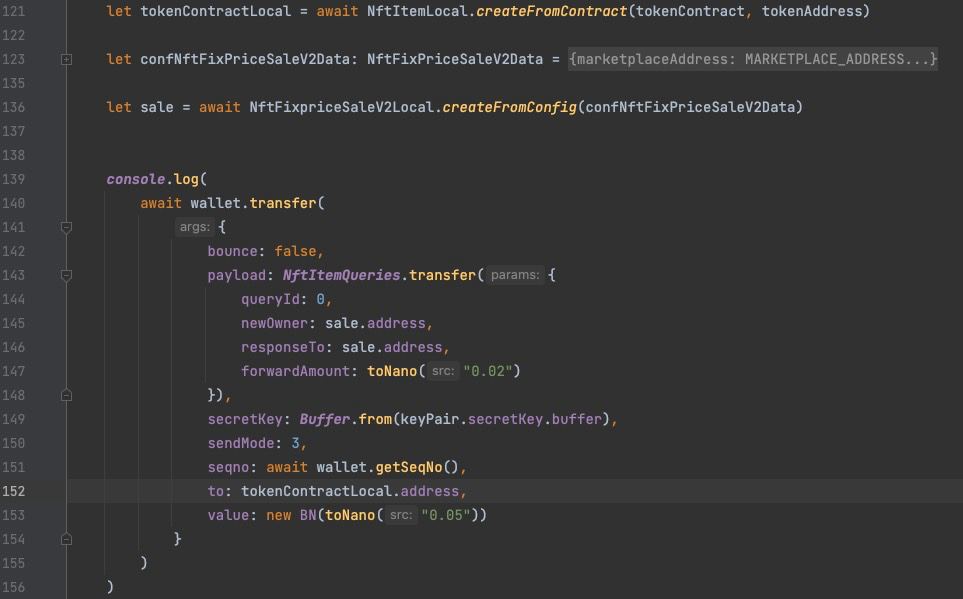
Task: Expand the collapsed {marketplaceAddress: MARKETPLACE_ADDRESS...} region
Action: 752,59
